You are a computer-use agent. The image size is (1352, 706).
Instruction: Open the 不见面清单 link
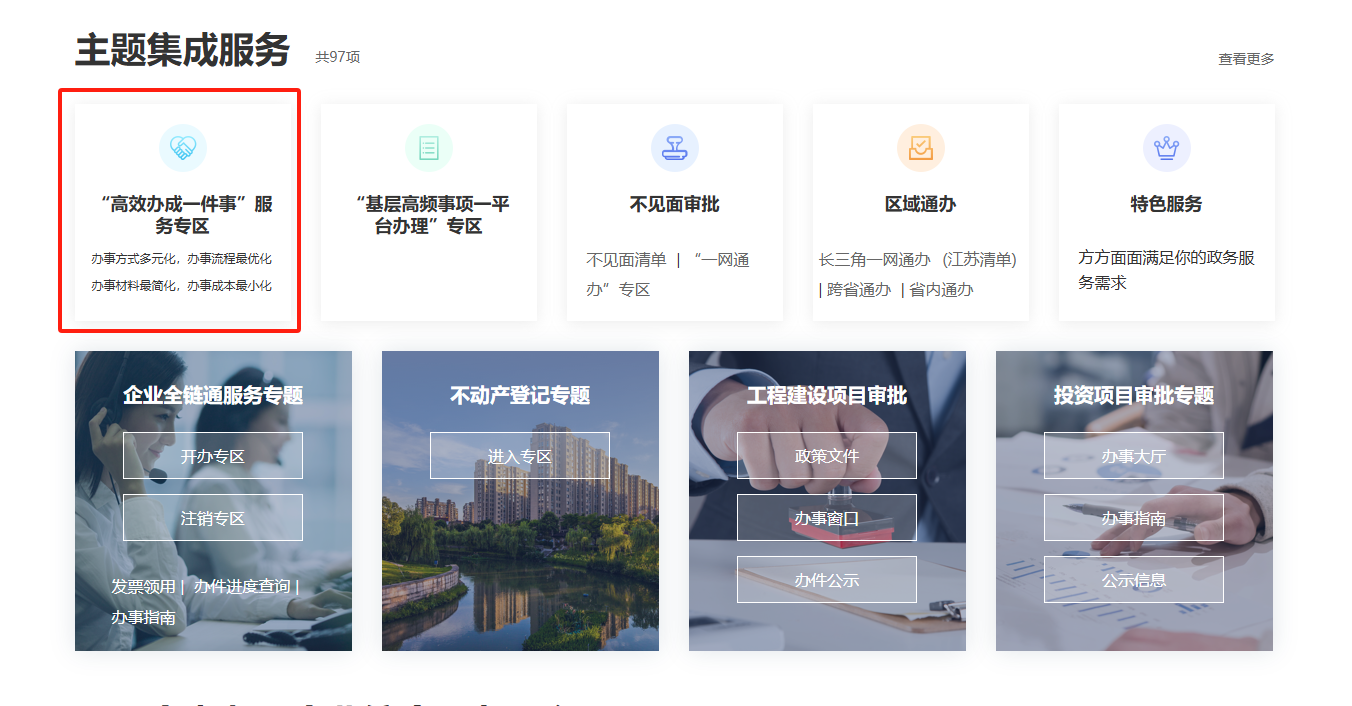tap(626, 260)
